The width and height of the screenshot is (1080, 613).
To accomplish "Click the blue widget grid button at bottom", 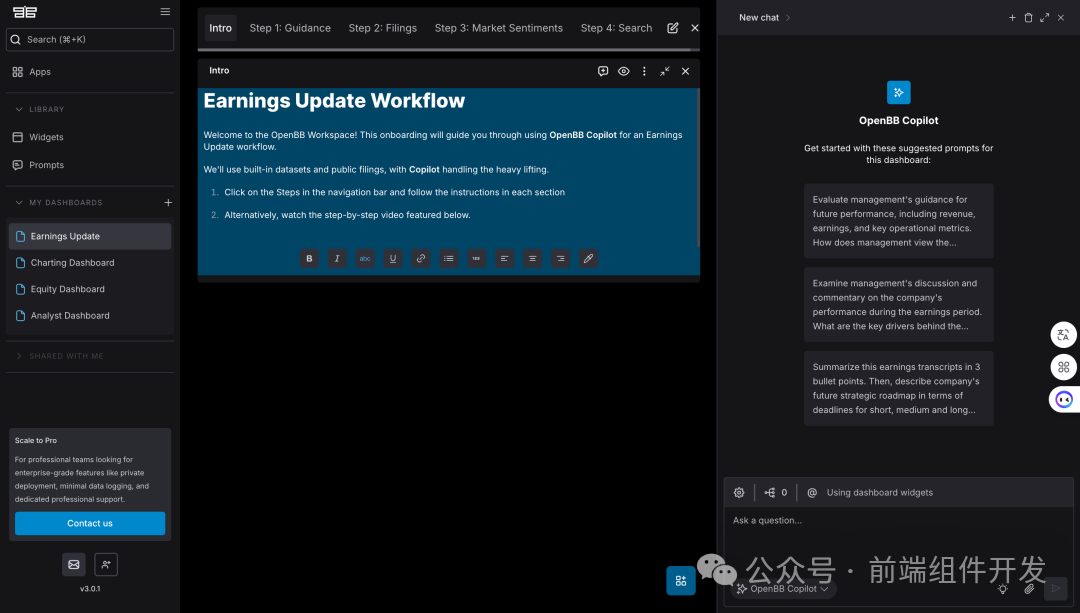I will [x=681, y=581].
